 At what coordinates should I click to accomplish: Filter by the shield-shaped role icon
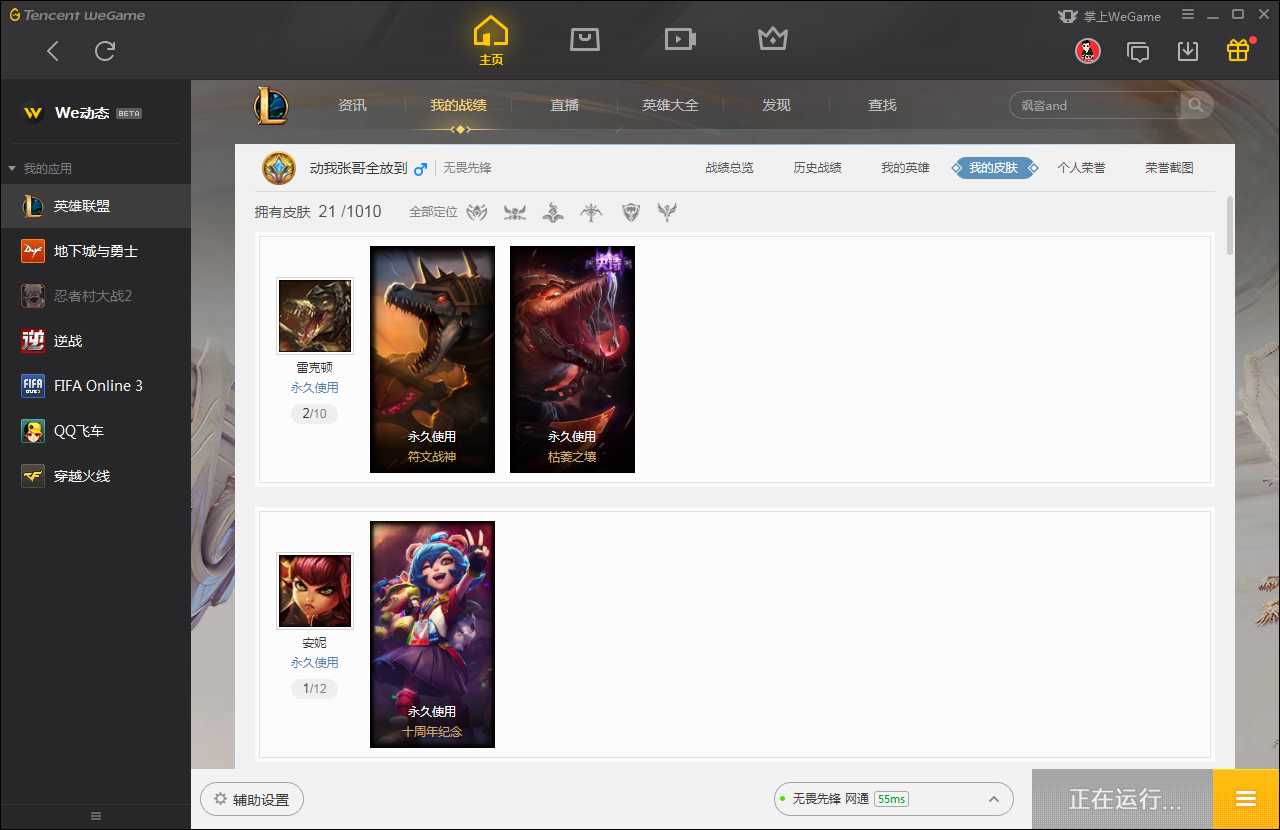(630, 212)
